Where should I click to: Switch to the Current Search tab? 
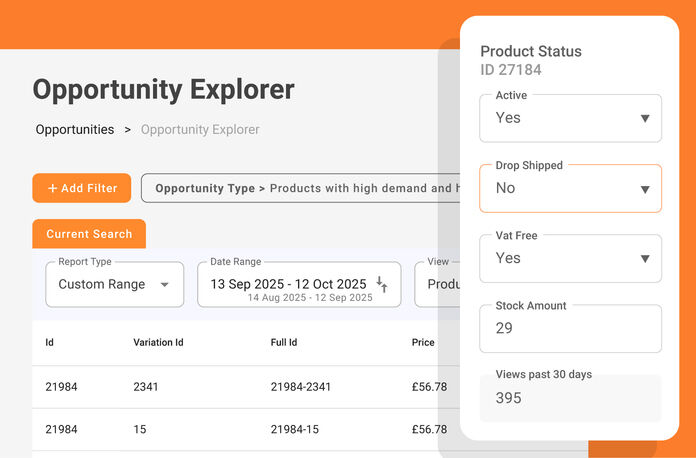(x=89, y=234)
